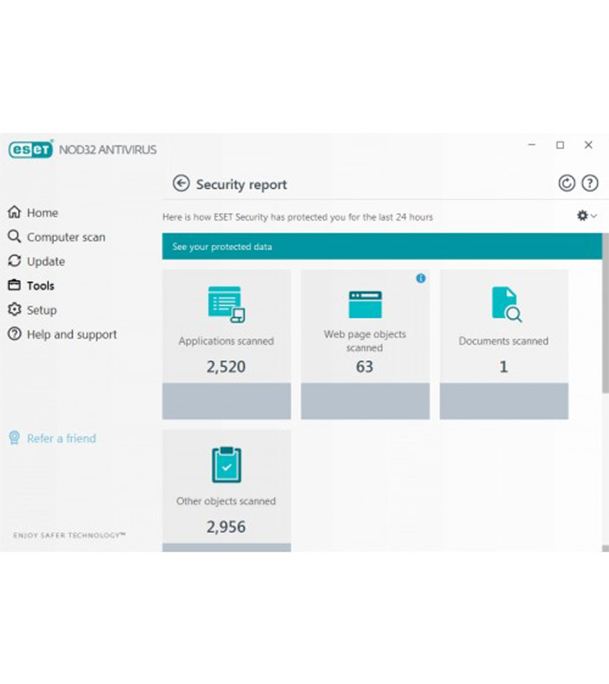The height and width of the screenshot is (684, 609).
Task: Click the Documents scanned count 1
Action: 504,366
